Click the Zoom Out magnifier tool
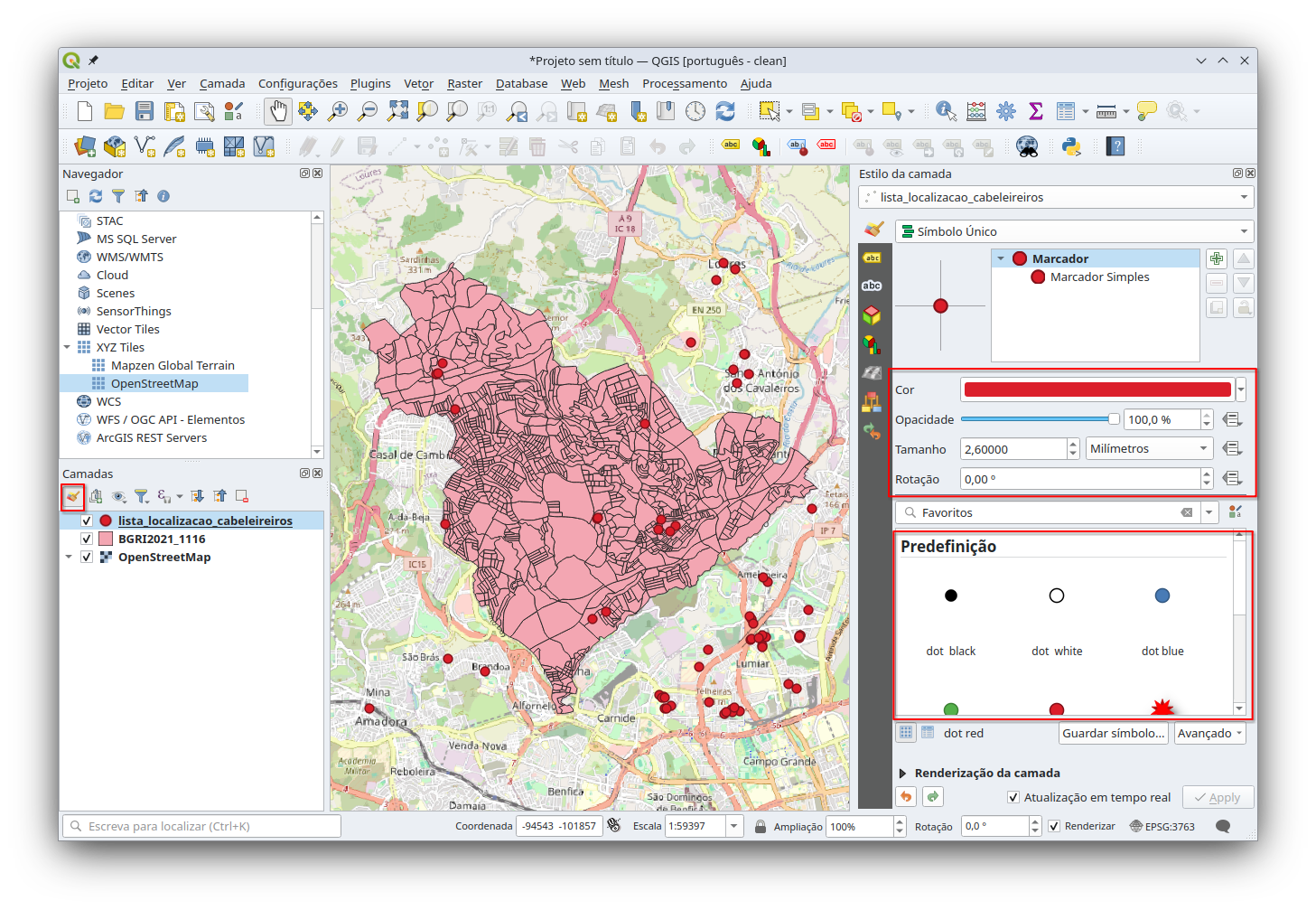This screenshot has height=910, width=1316. point(368,111)
